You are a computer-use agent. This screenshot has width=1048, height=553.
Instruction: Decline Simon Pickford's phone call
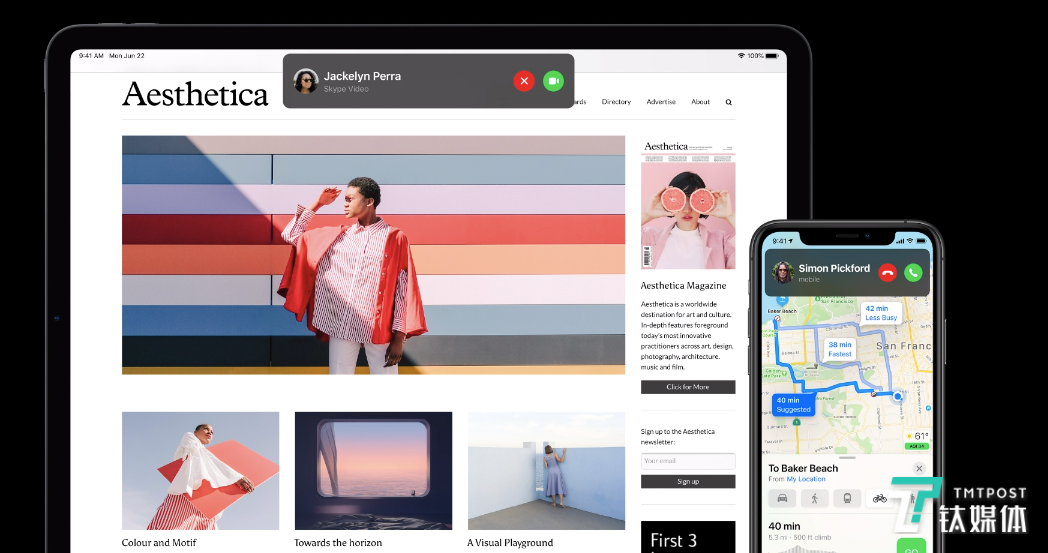[888, 272]
